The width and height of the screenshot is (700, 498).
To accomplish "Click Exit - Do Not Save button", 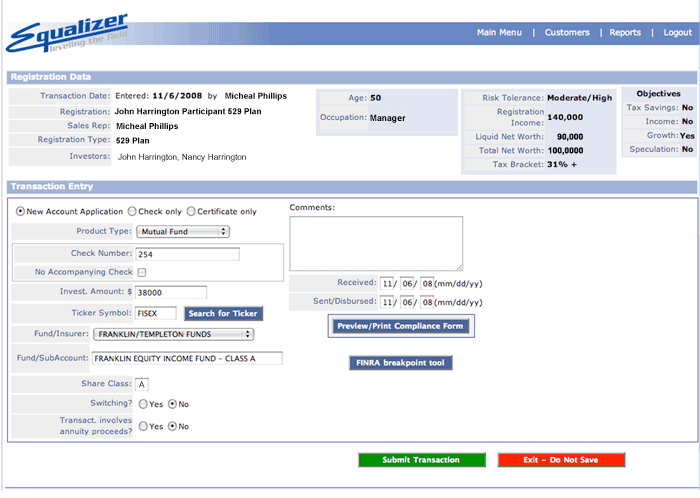I will click(561, 460).
